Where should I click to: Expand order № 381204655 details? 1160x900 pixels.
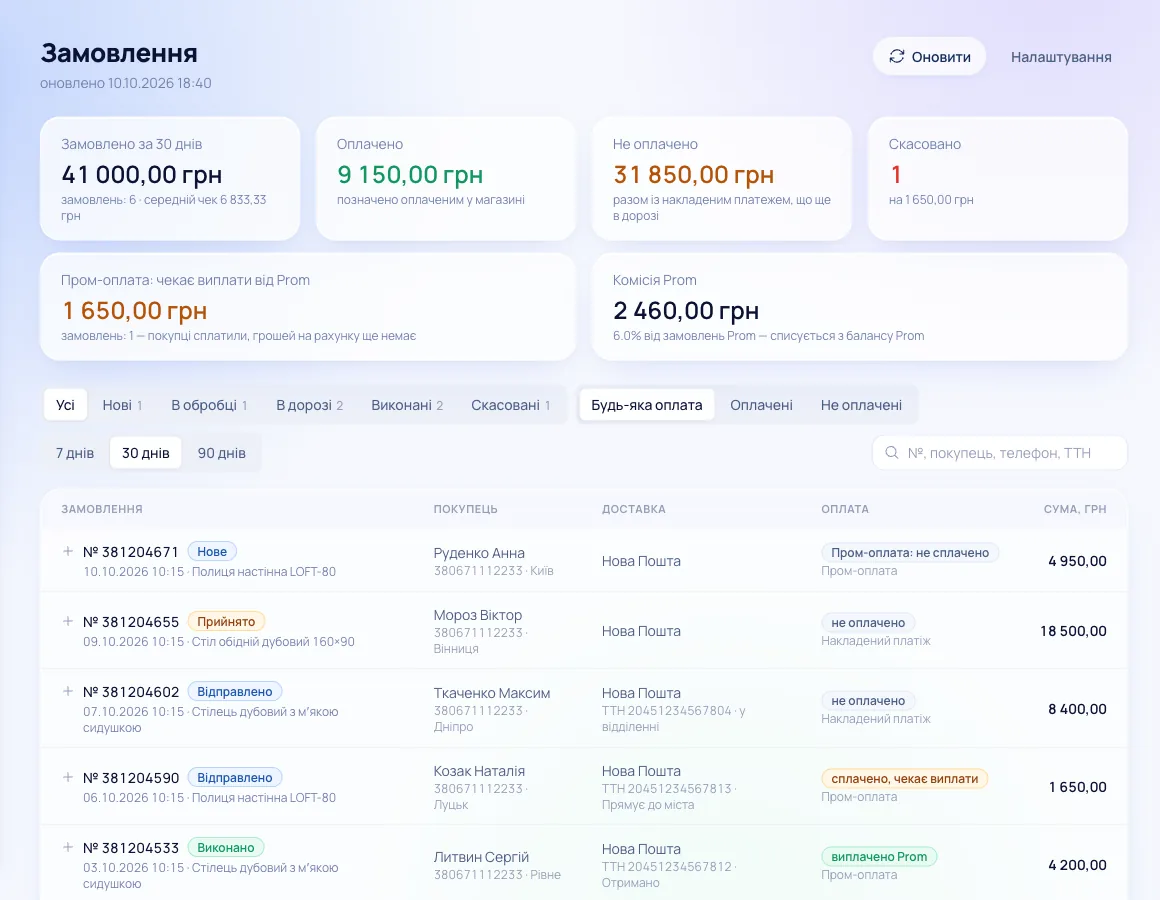(x=68, y=621)
